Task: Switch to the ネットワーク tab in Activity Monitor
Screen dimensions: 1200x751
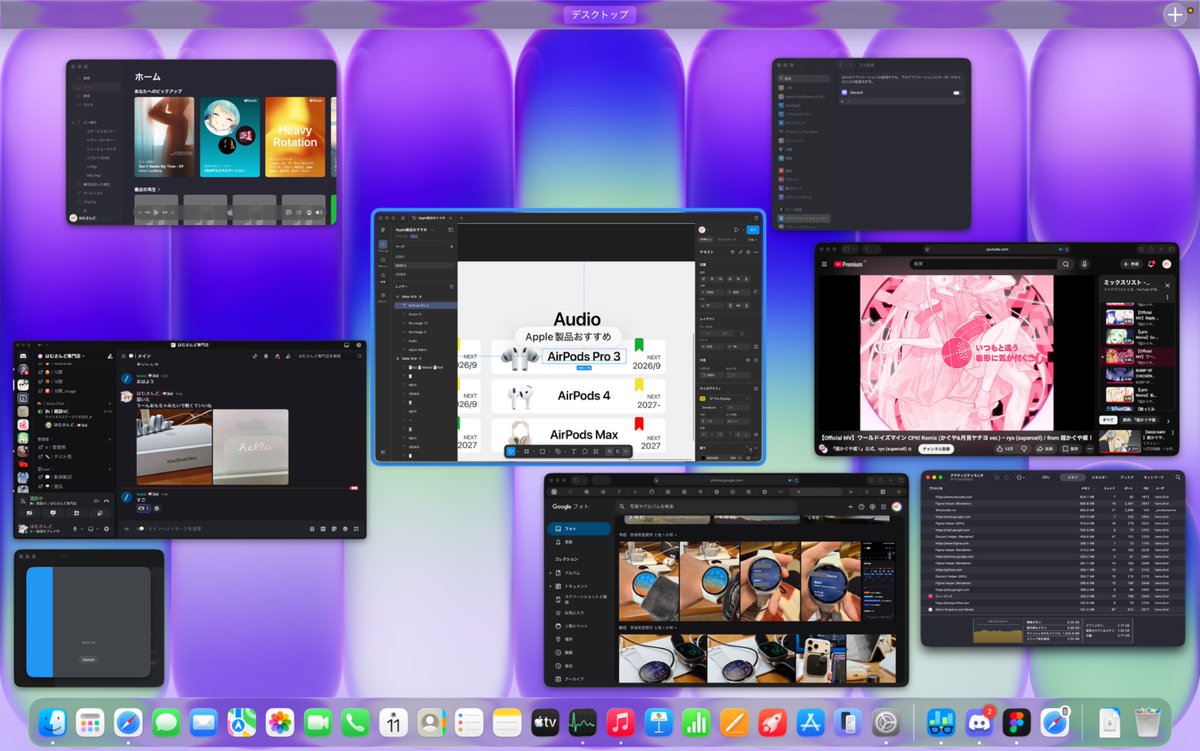Action: coord(1154,477)
